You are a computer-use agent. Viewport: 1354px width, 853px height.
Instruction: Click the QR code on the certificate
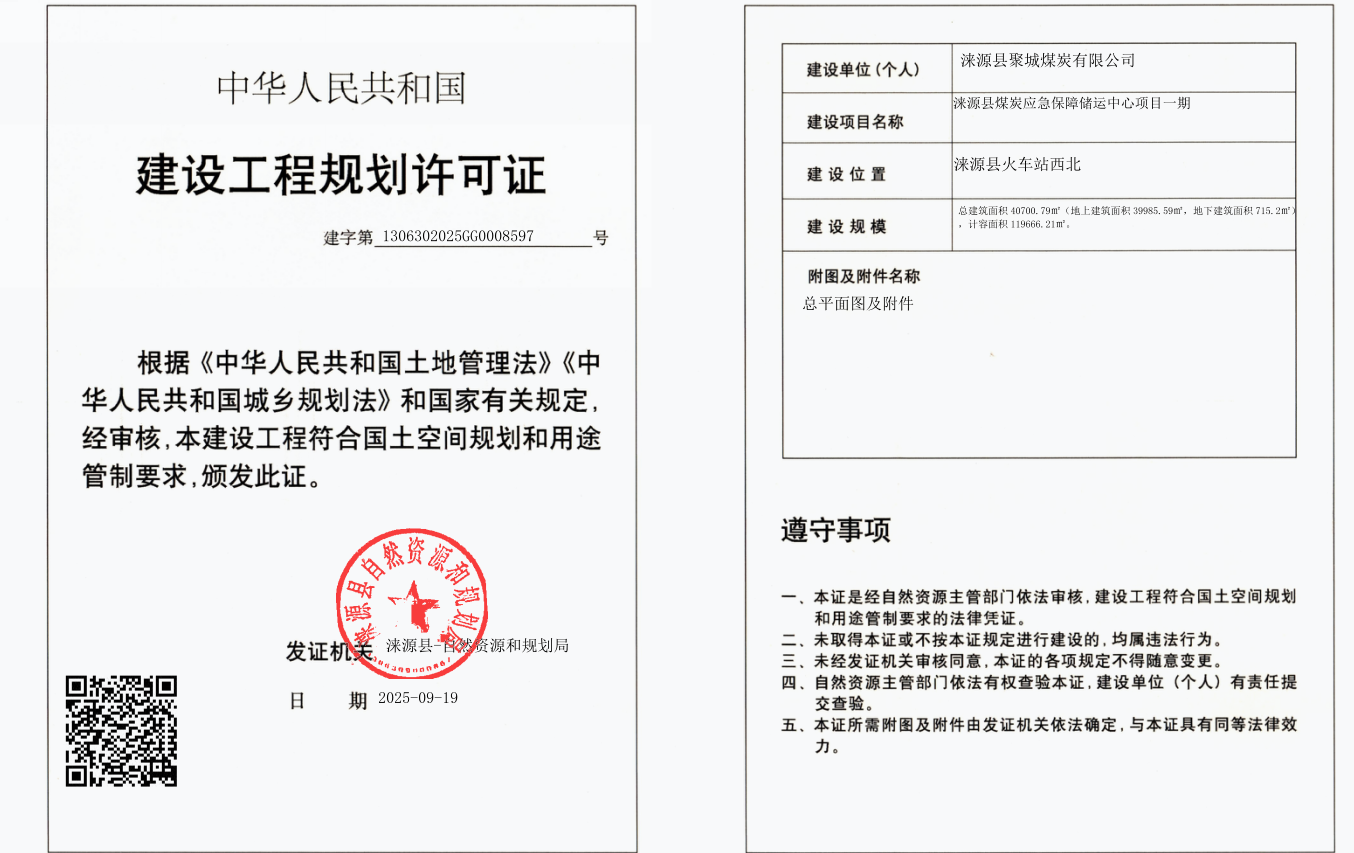tap(121, 731)
